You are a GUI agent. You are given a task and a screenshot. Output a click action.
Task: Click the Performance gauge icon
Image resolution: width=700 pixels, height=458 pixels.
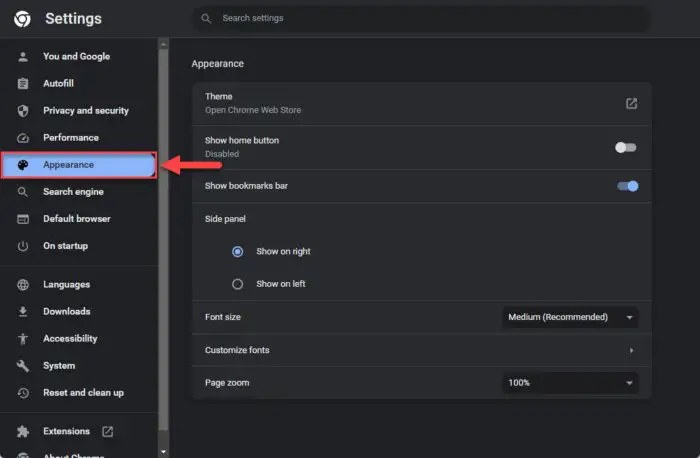23,138
